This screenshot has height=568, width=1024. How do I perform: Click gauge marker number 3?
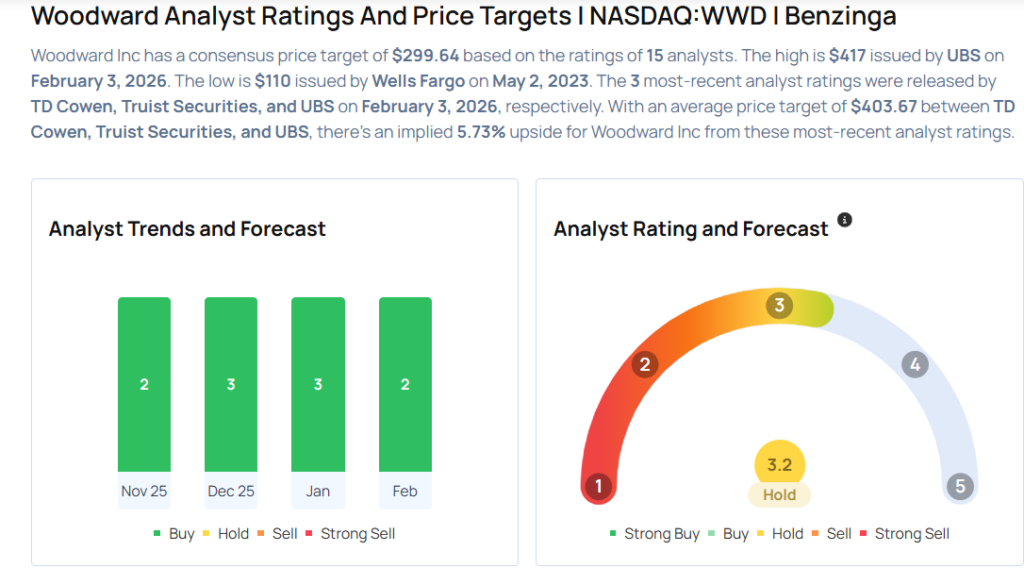click(x=780, y=305)
